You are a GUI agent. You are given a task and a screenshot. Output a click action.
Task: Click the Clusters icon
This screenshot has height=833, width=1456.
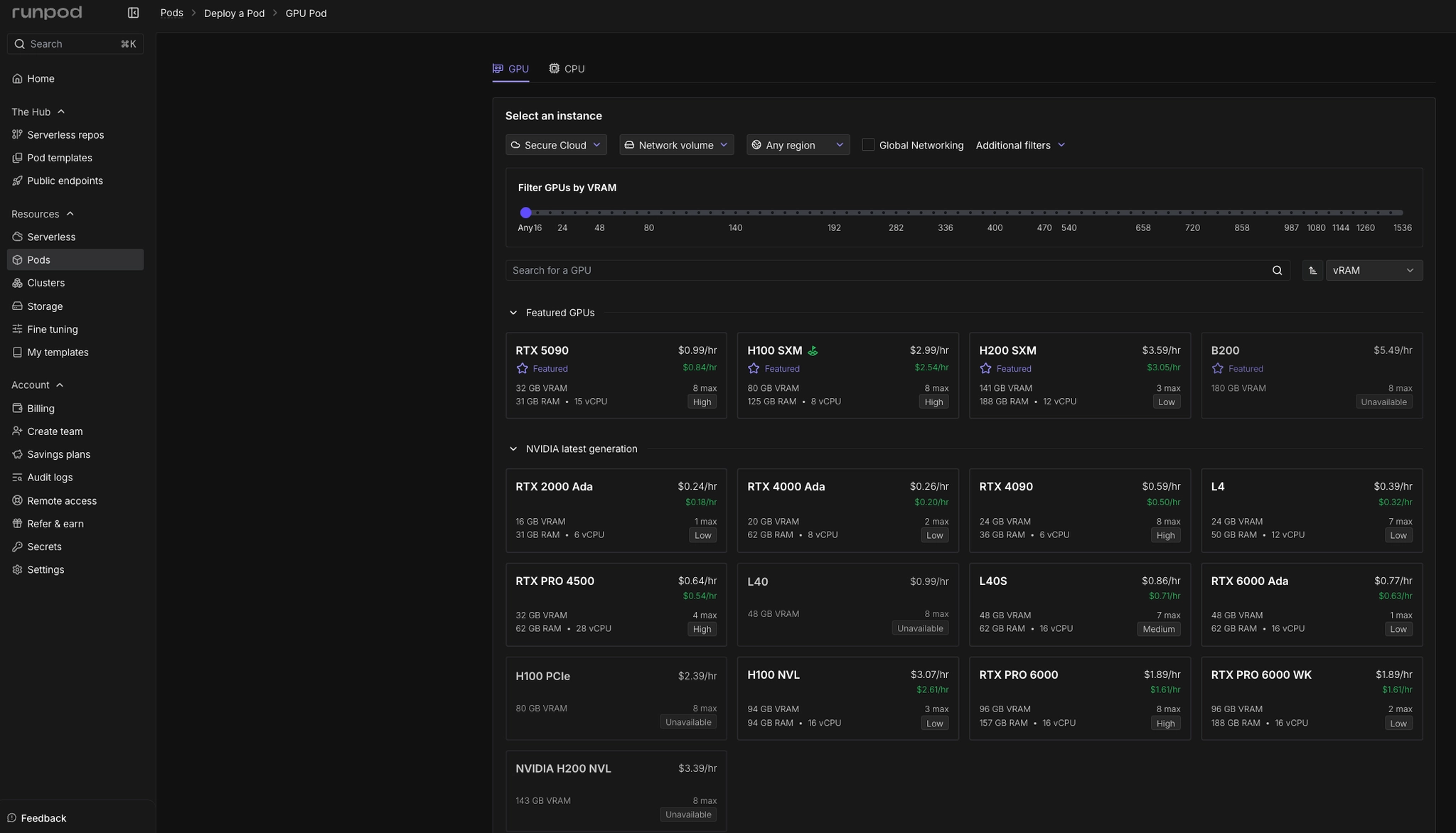[17, 283]
